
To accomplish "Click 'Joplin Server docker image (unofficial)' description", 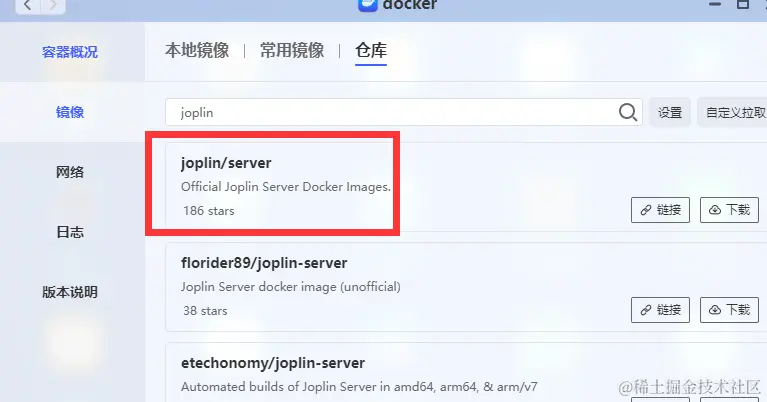I will [291, 287].
